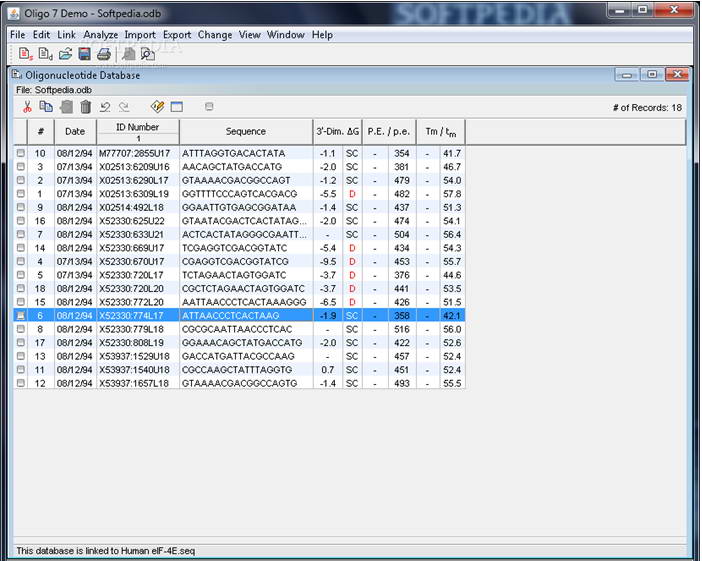
Task: Check the box for record 10
Action: 21,153
